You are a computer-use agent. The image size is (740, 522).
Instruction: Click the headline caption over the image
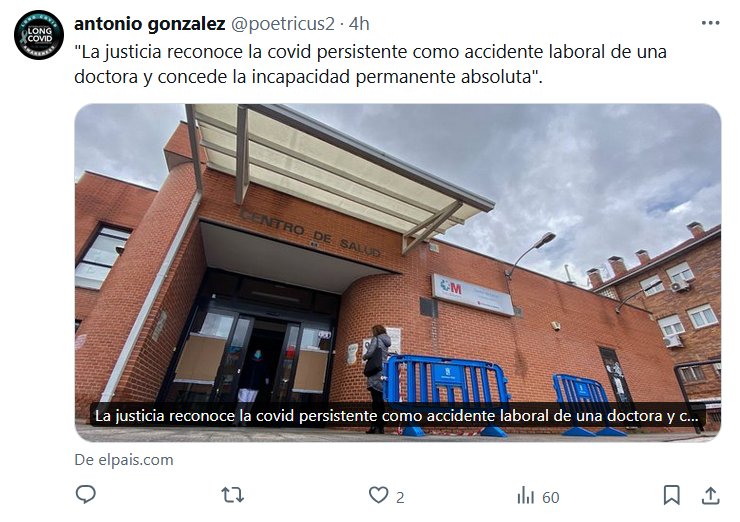[x=396, y=416]
